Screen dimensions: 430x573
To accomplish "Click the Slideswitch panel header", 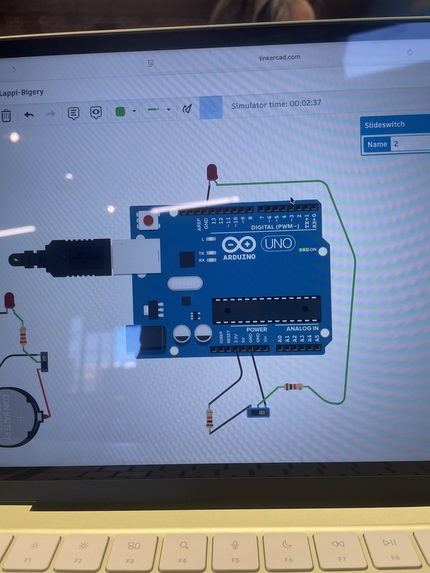I will coord(395,125).
